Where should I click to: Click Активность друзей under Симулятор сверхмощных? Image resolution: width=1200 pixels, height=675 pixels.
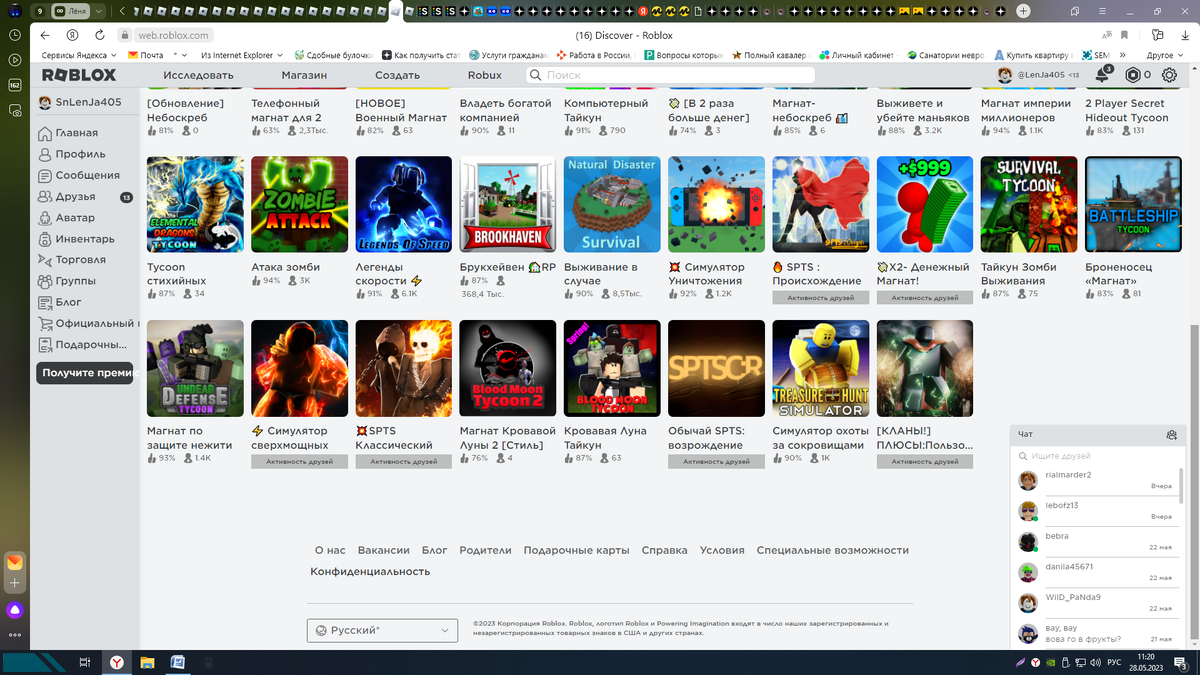300,462
